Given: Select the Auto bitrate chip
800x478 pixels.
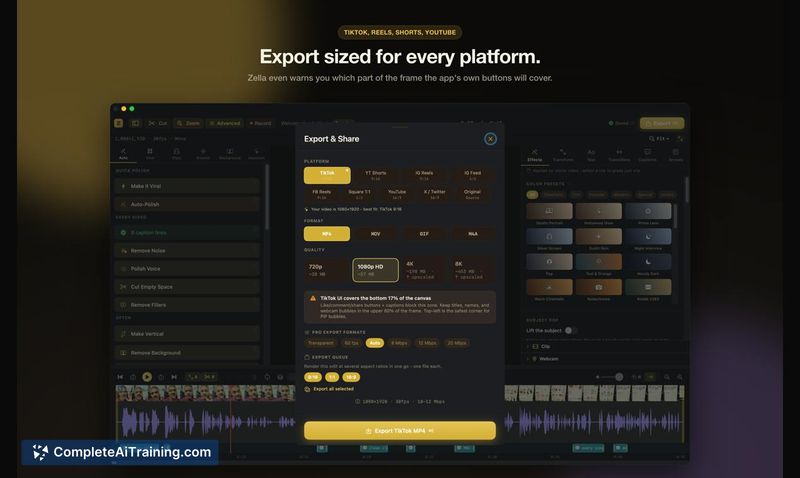Looking at the screenshot, I should coord(375,343).
